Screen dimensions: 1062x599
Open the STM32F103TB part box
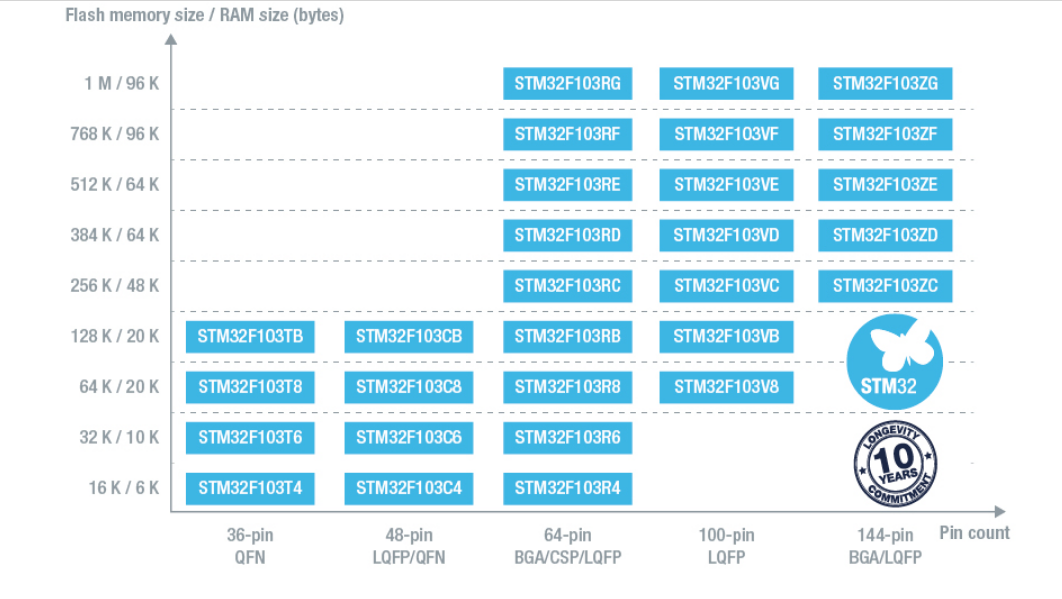point(250,337)
